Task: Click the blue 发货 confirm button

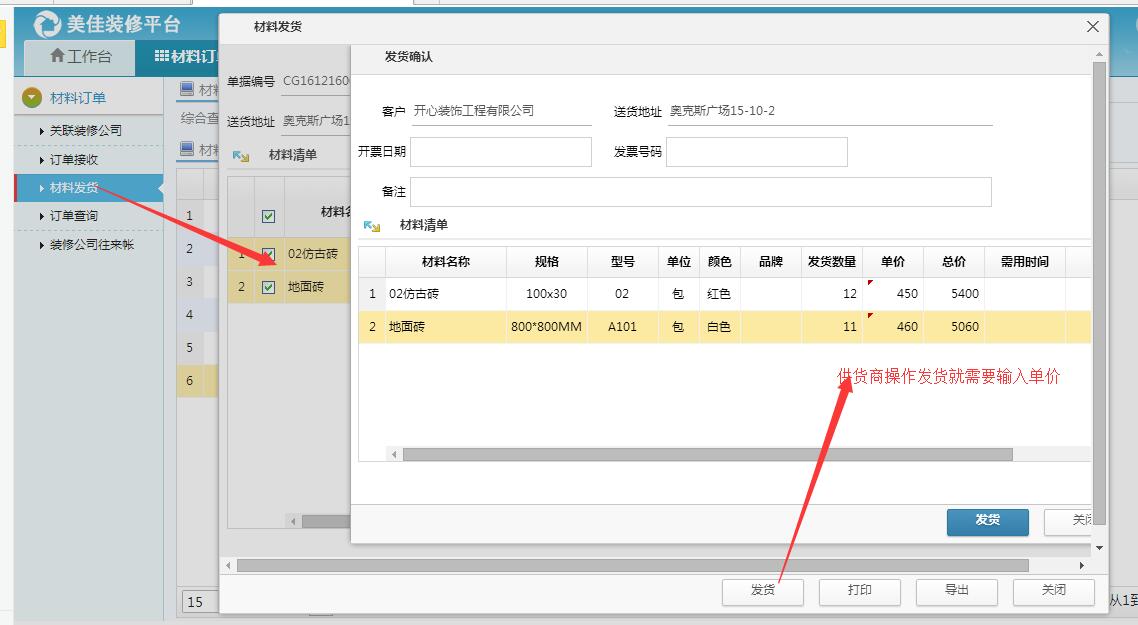Action: [x=987, y=521]
